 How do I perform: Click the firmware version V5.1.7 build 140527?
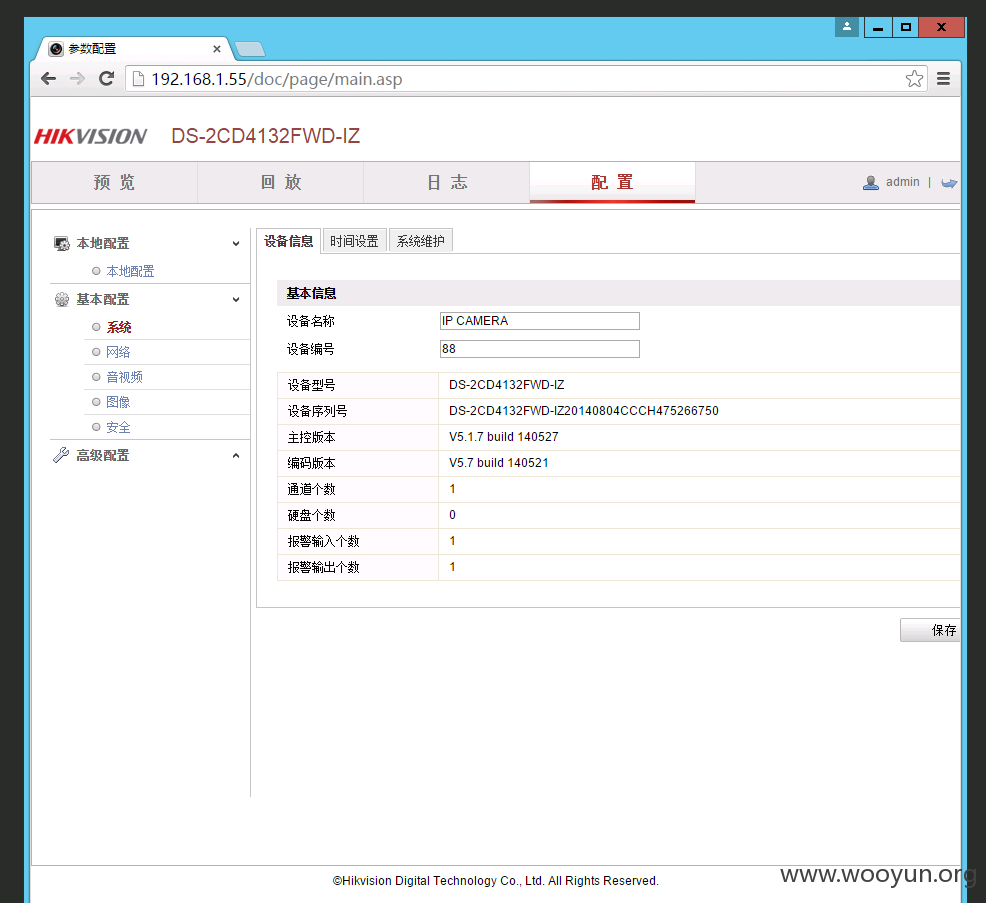pos(504,436)
